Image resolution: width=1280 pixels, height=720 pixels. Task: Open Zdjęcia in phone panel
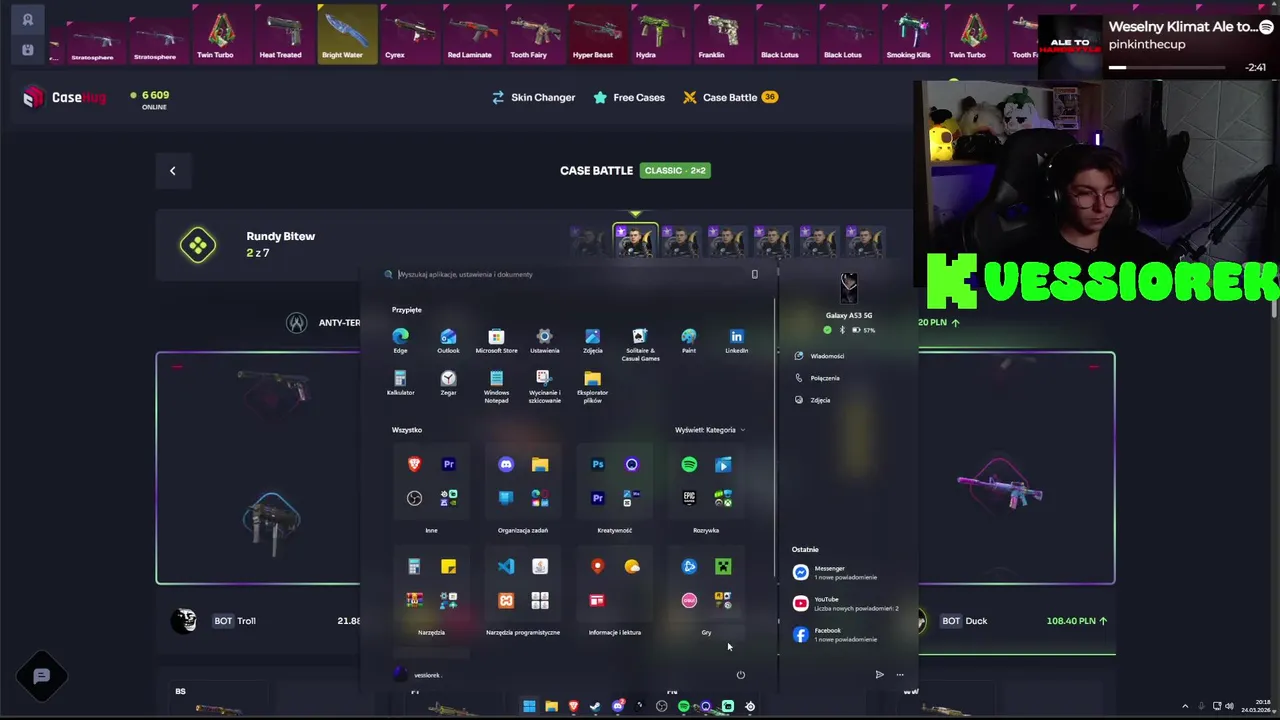(813, 400)
